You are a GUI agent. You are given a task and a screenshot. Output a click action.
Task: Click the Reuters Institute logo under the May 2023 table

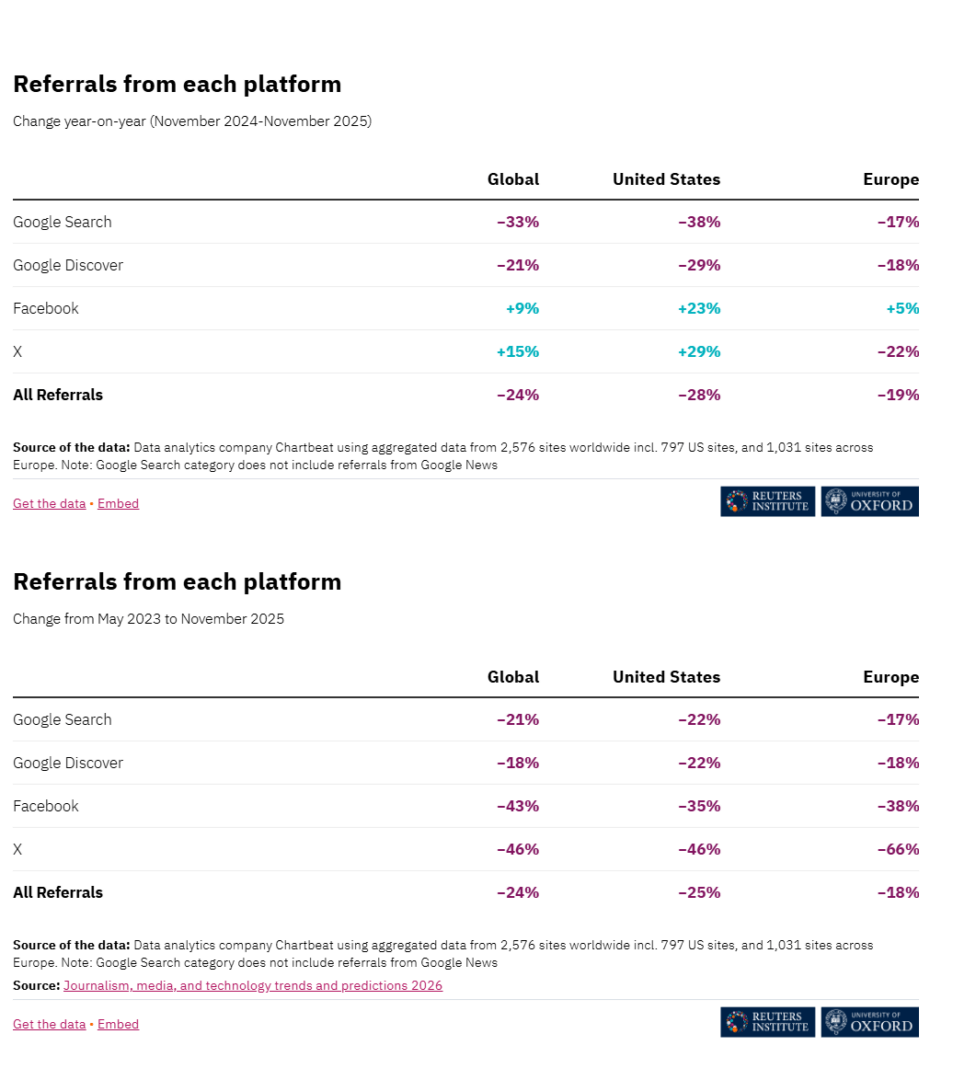tap(767, 1022)
